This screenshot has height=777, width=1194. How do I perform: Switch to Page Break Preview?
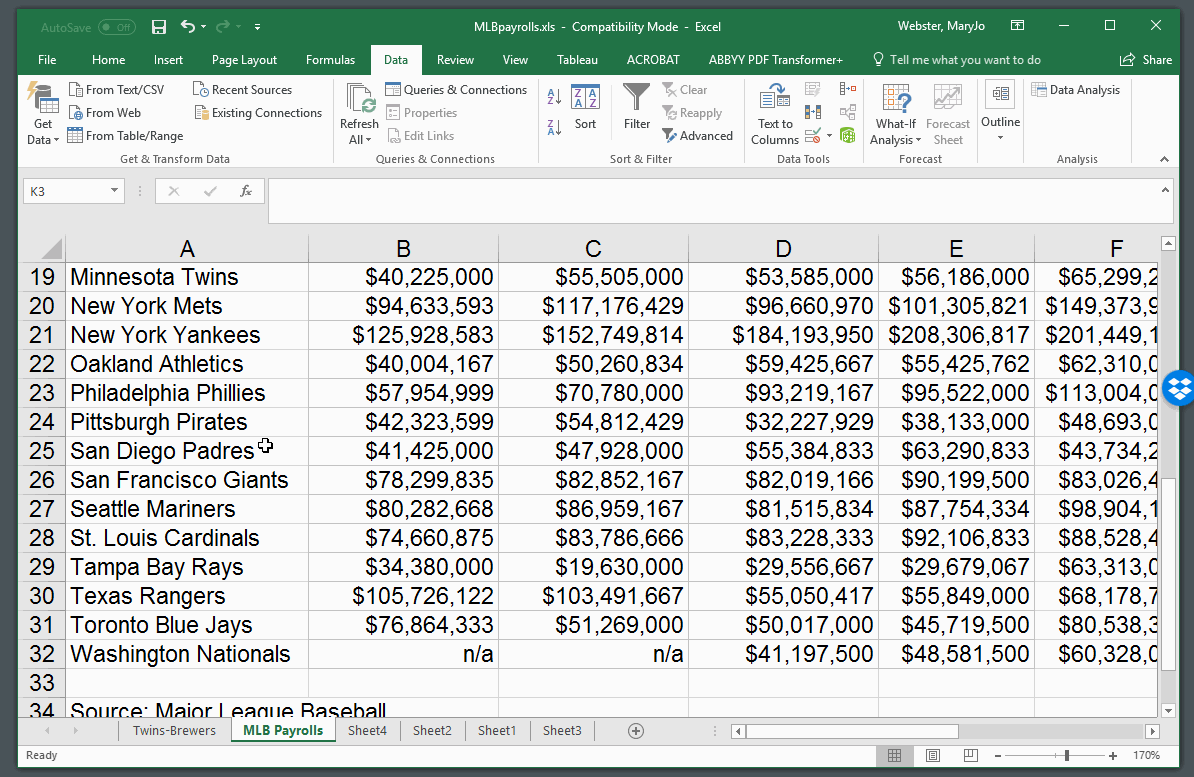click(970, 755)
